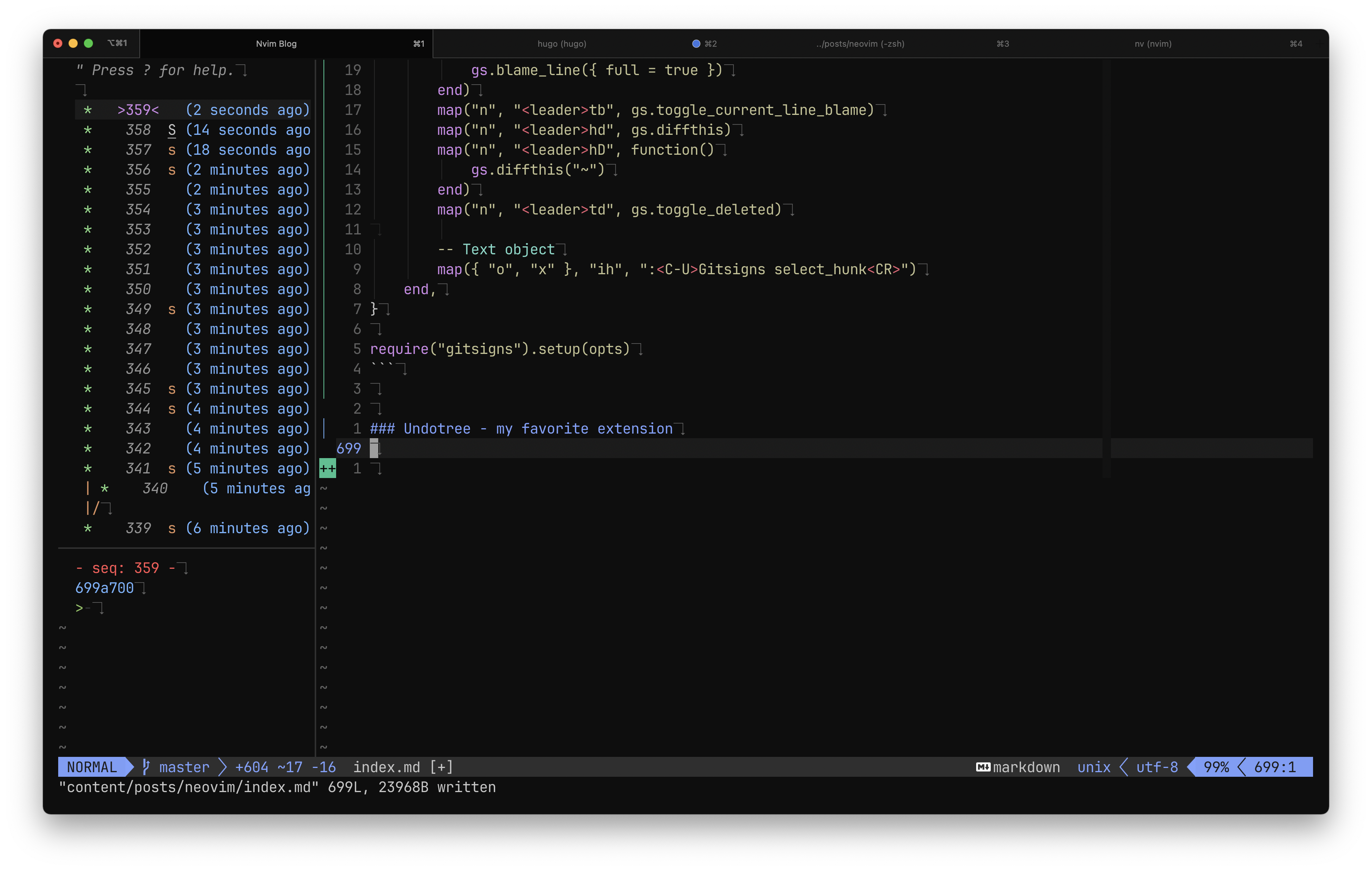Click the master branch name in statusline
1372x871 pixels.
pyautogui.click(x=184, y=767)
